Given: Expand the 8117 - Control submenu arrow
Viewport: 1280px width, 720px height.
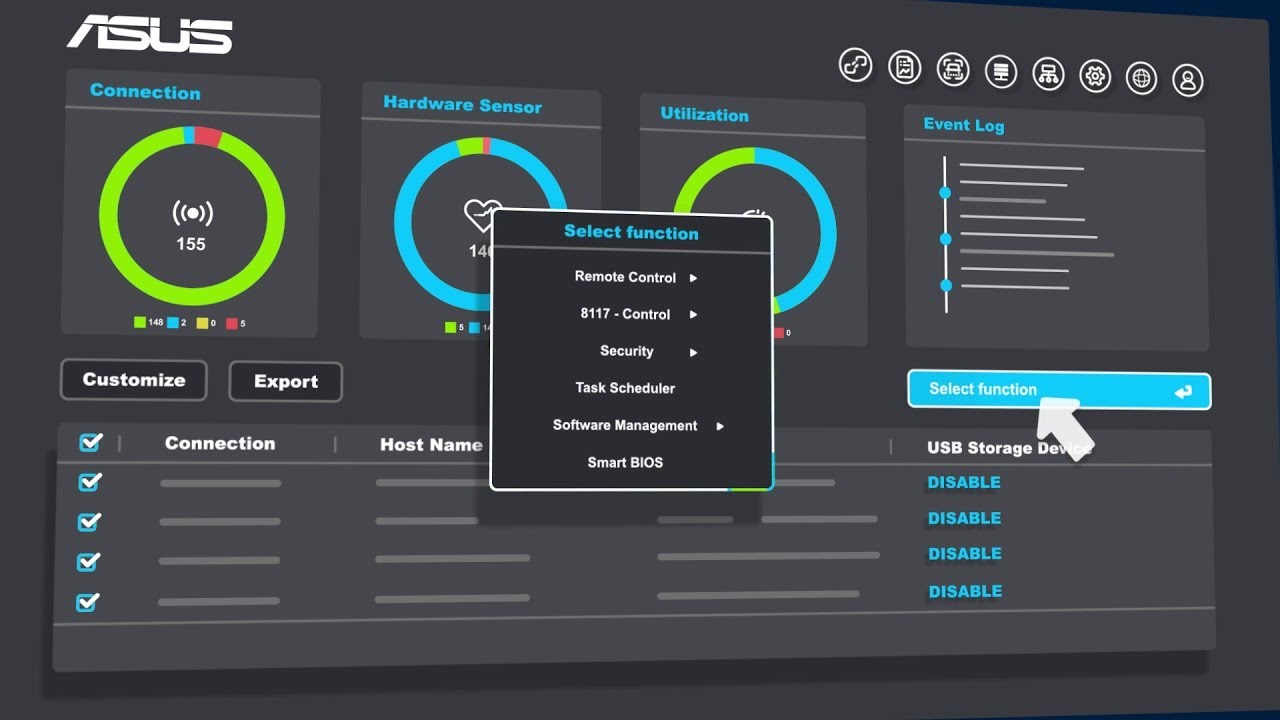Looking at the screenshot, I should 693,315.
